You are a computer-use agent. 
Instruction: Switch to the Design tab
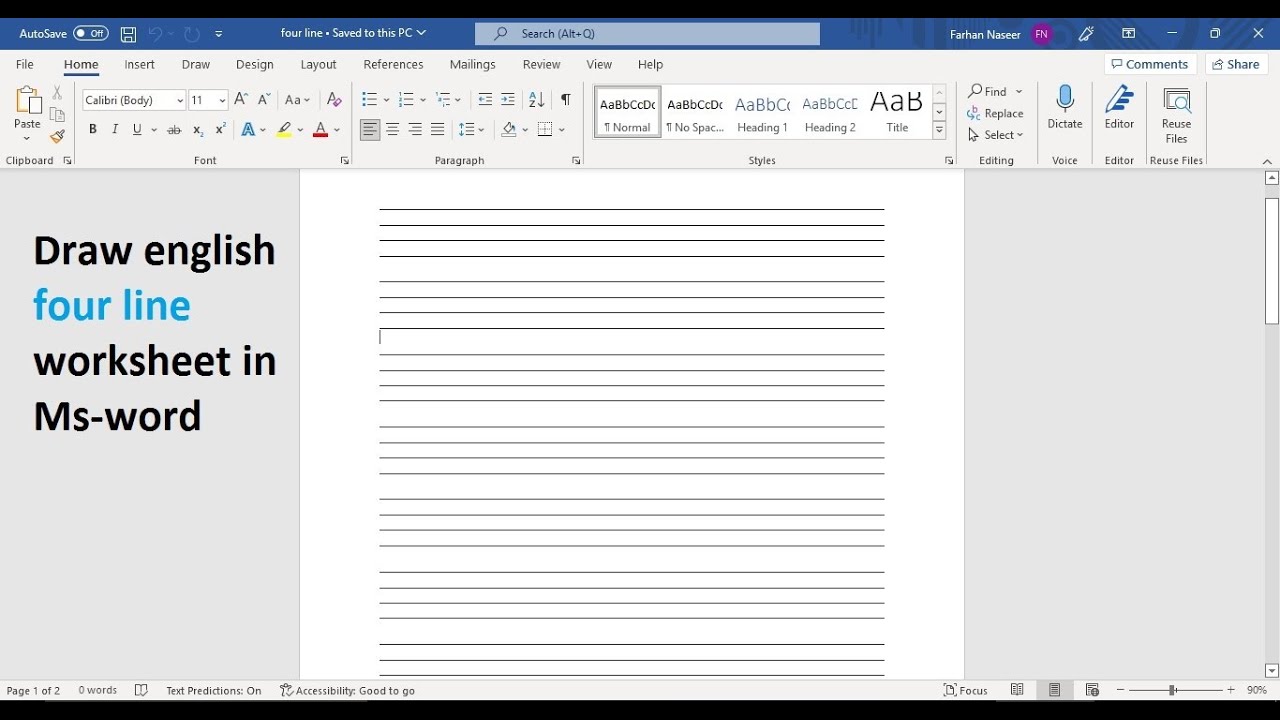pyautogui.click(x=255, y=64)
